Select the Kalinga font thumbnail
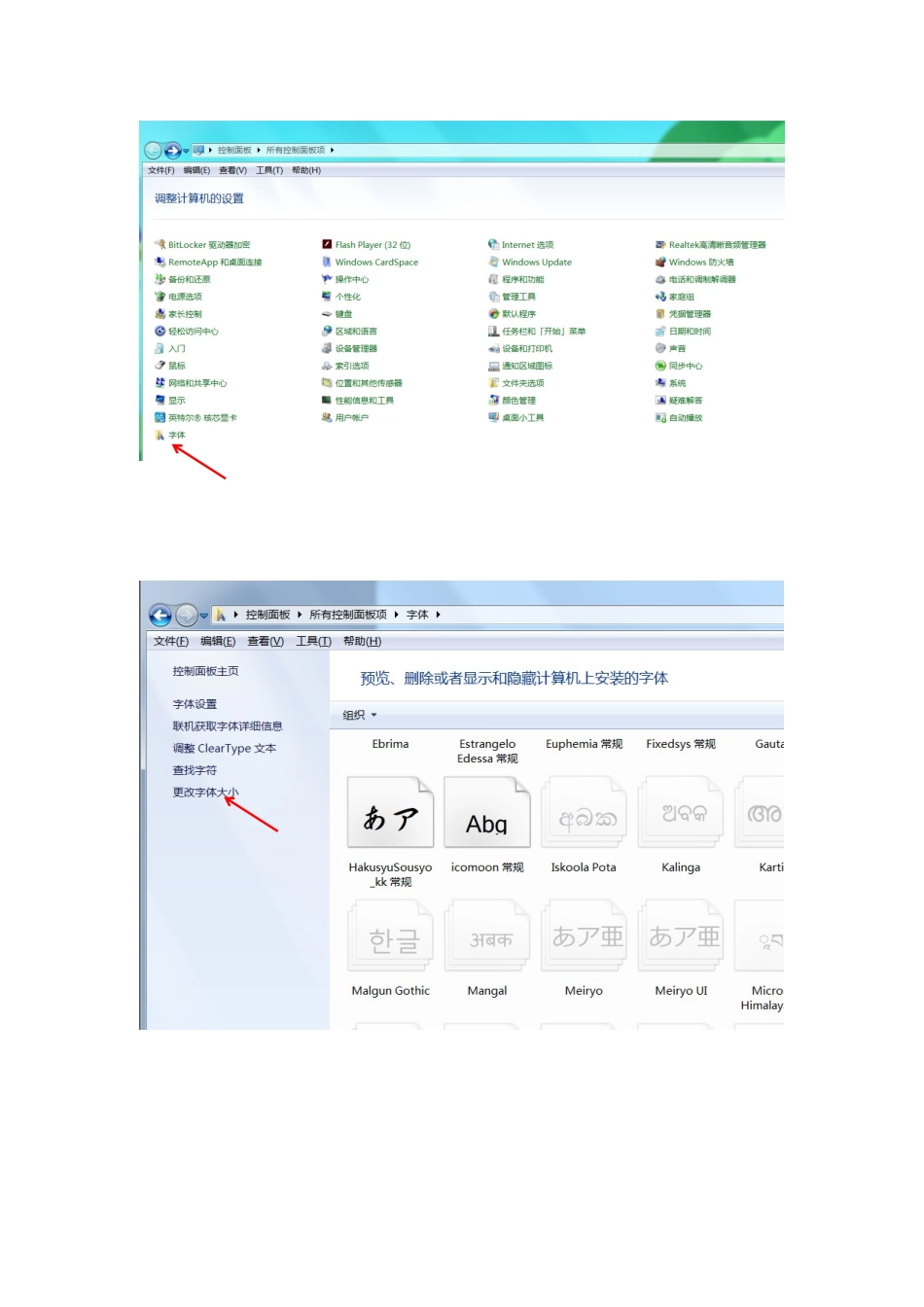 pos(681,813)
